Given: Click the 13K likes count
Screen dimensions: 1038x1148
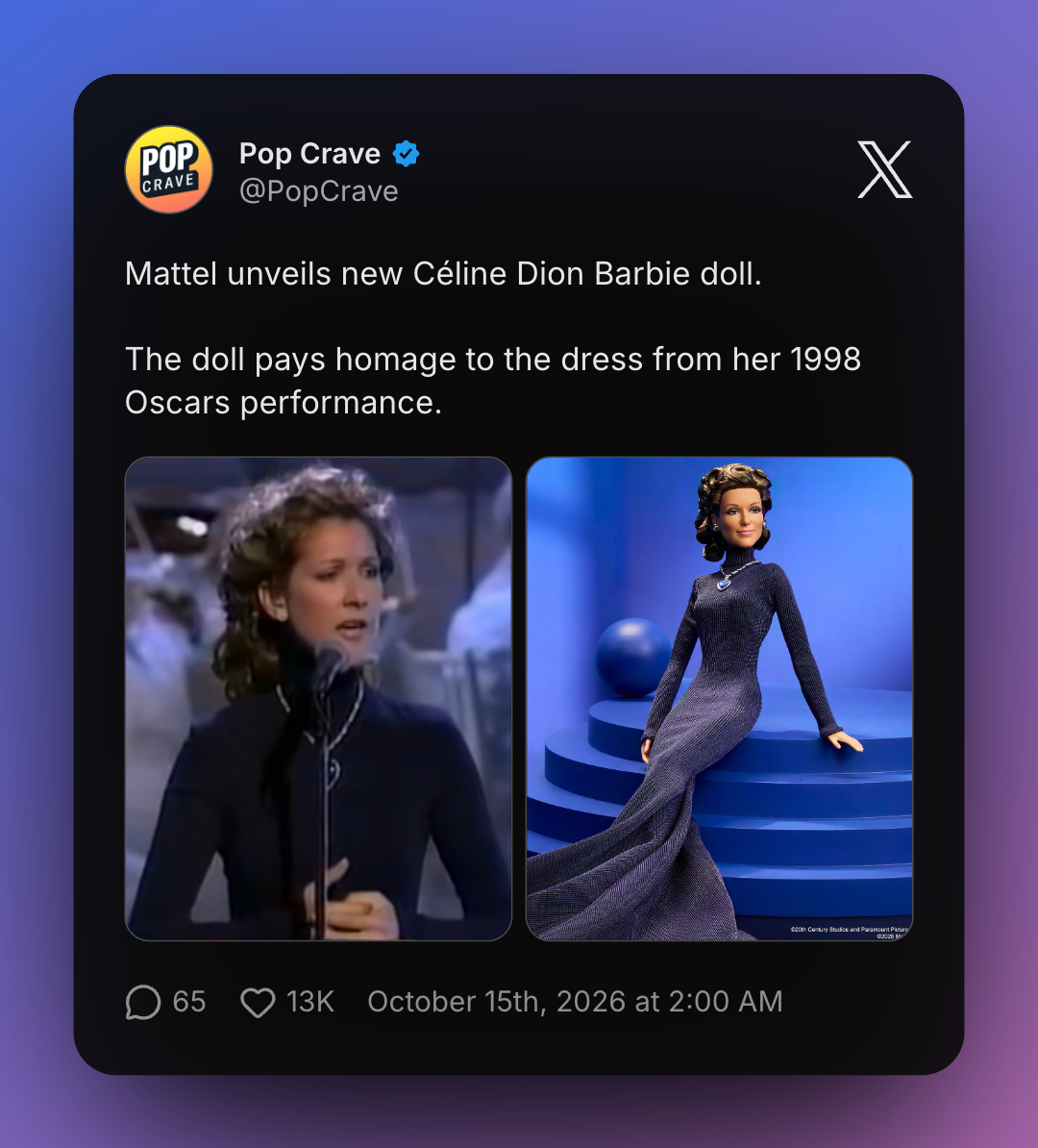Looking at the screenshot, I should click(310, 1002).
